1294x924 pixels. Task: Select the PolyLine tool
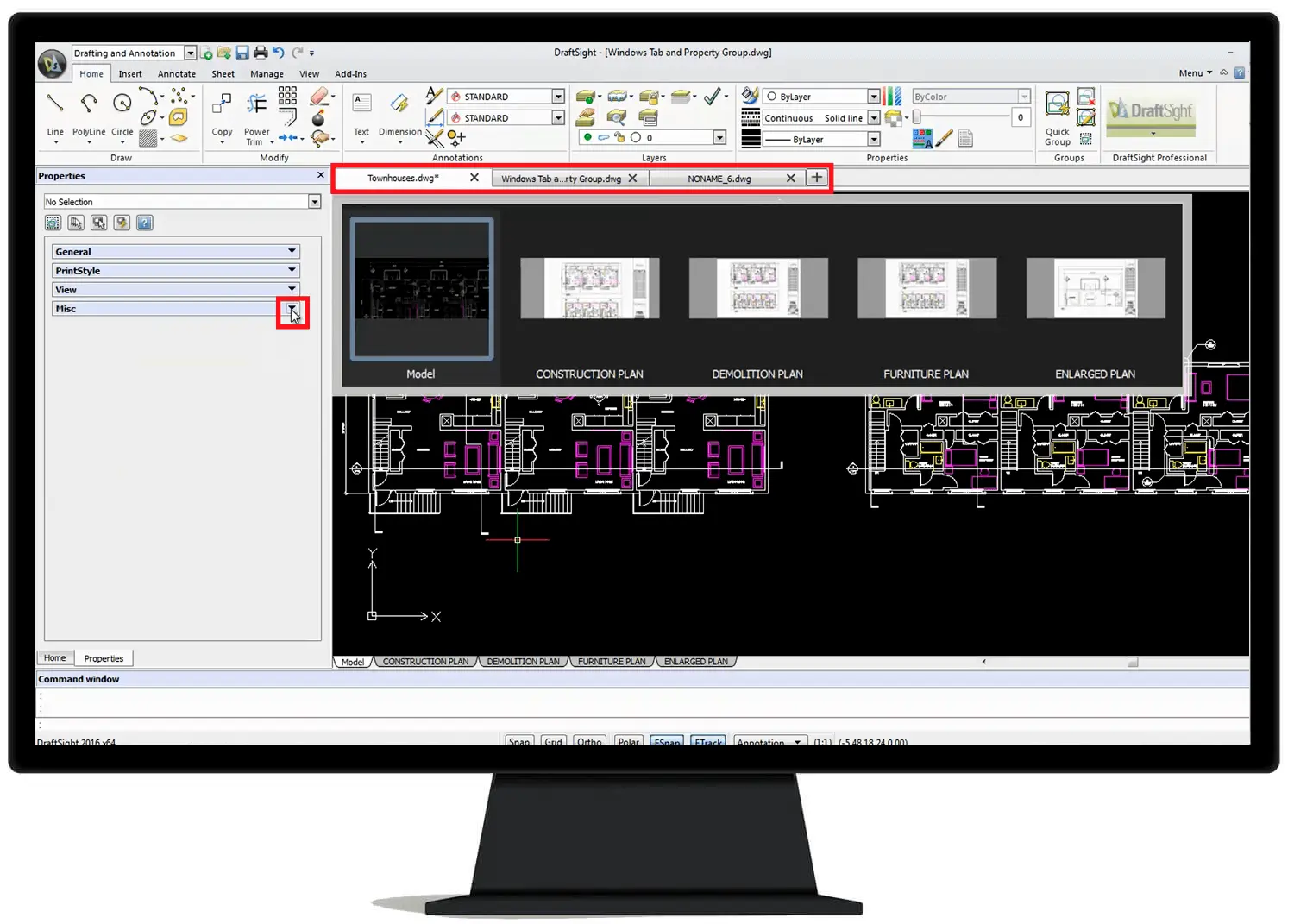tap(89, 114)
